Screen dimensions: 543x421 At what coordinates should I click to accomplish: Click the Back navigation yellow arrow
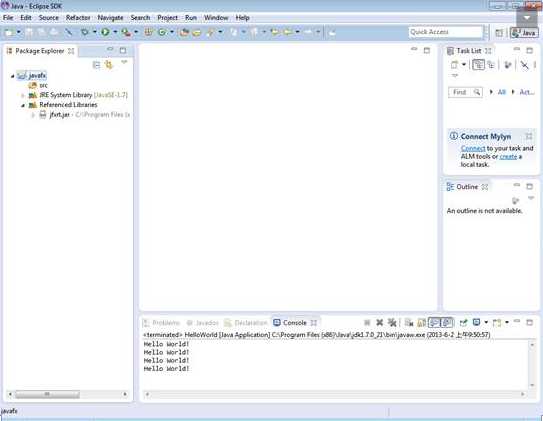tap(287, 32)
